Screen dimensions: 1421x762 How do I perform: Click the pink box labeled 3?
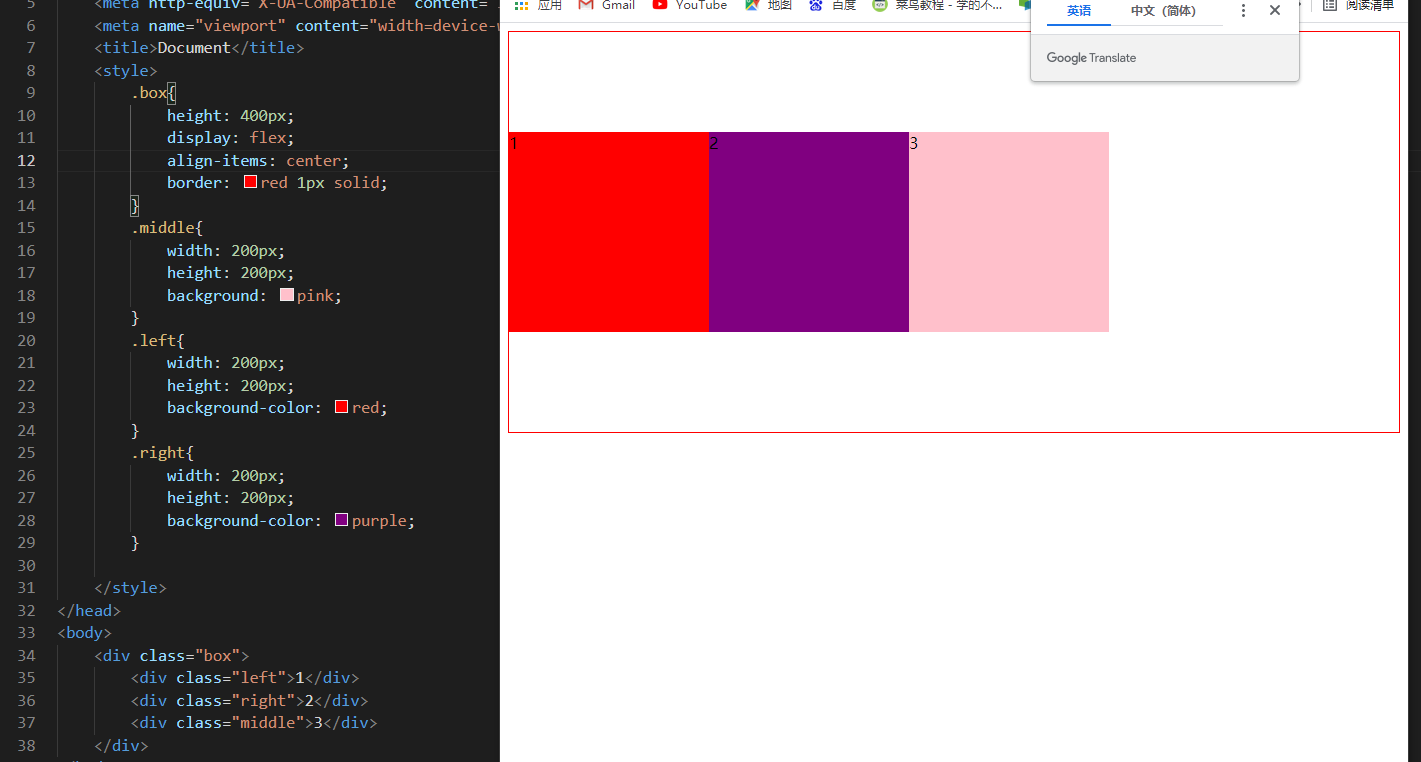1009,232
